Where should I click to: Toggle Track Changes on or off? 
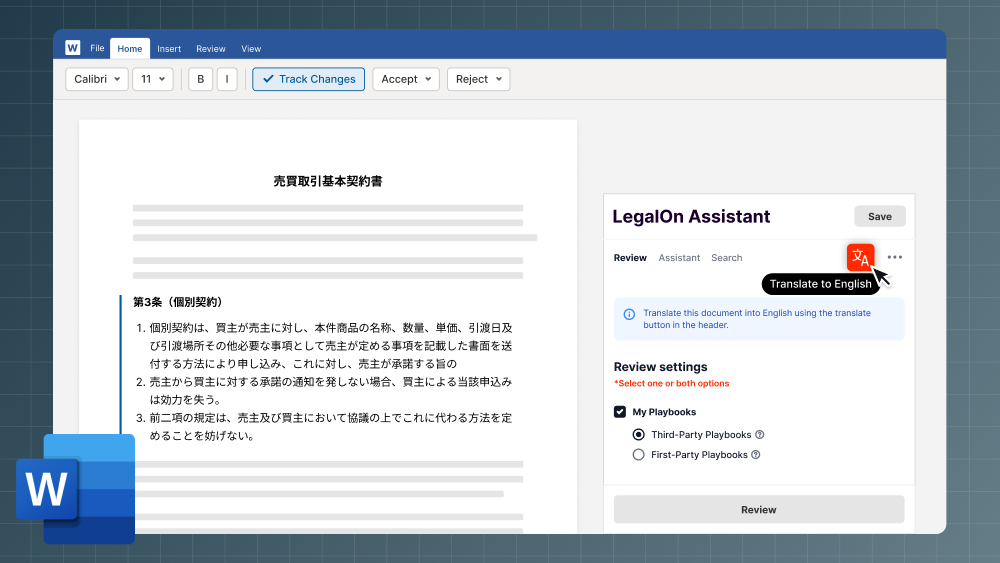tap(309, 79)
